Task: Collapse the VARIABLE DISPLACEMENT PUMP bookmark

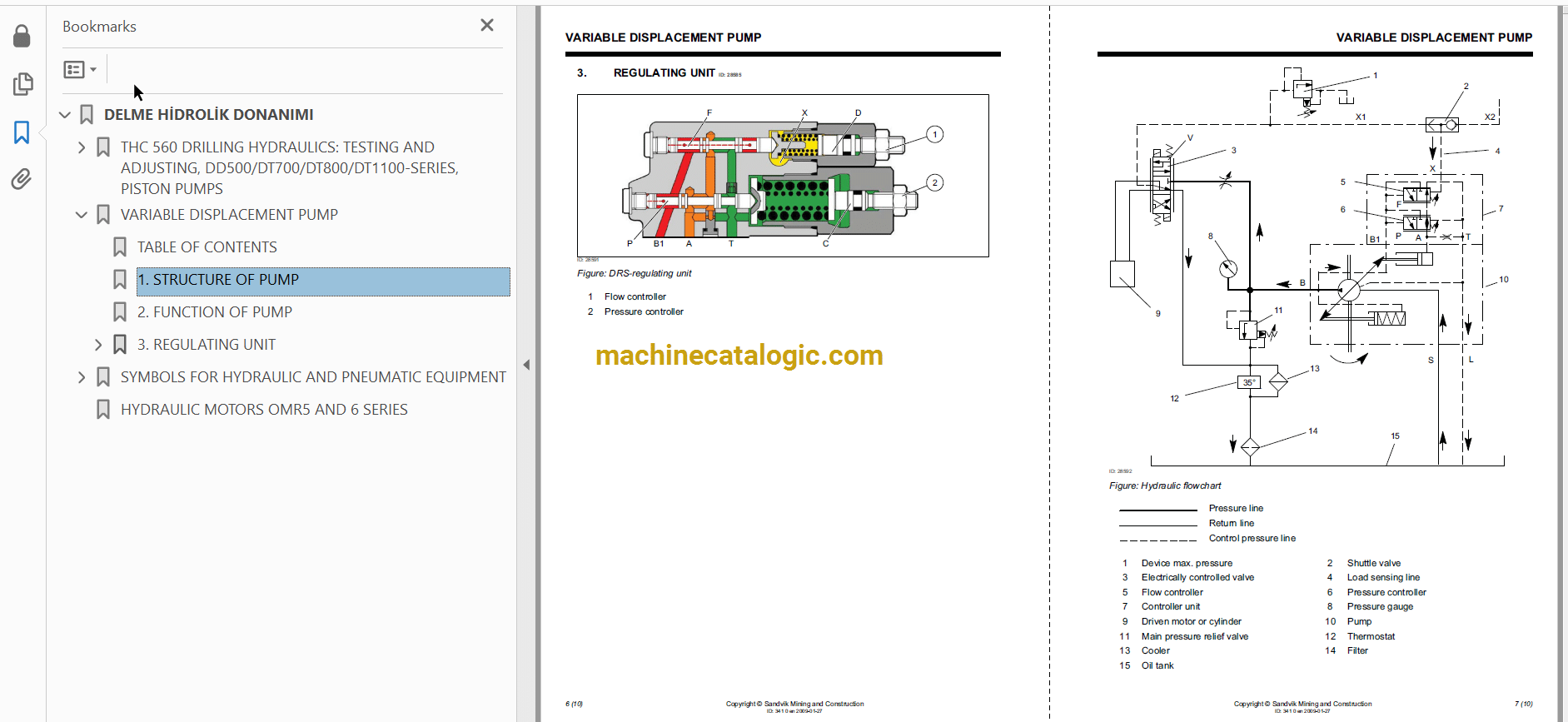Action: pyautogui.click(x=82, y=215)
